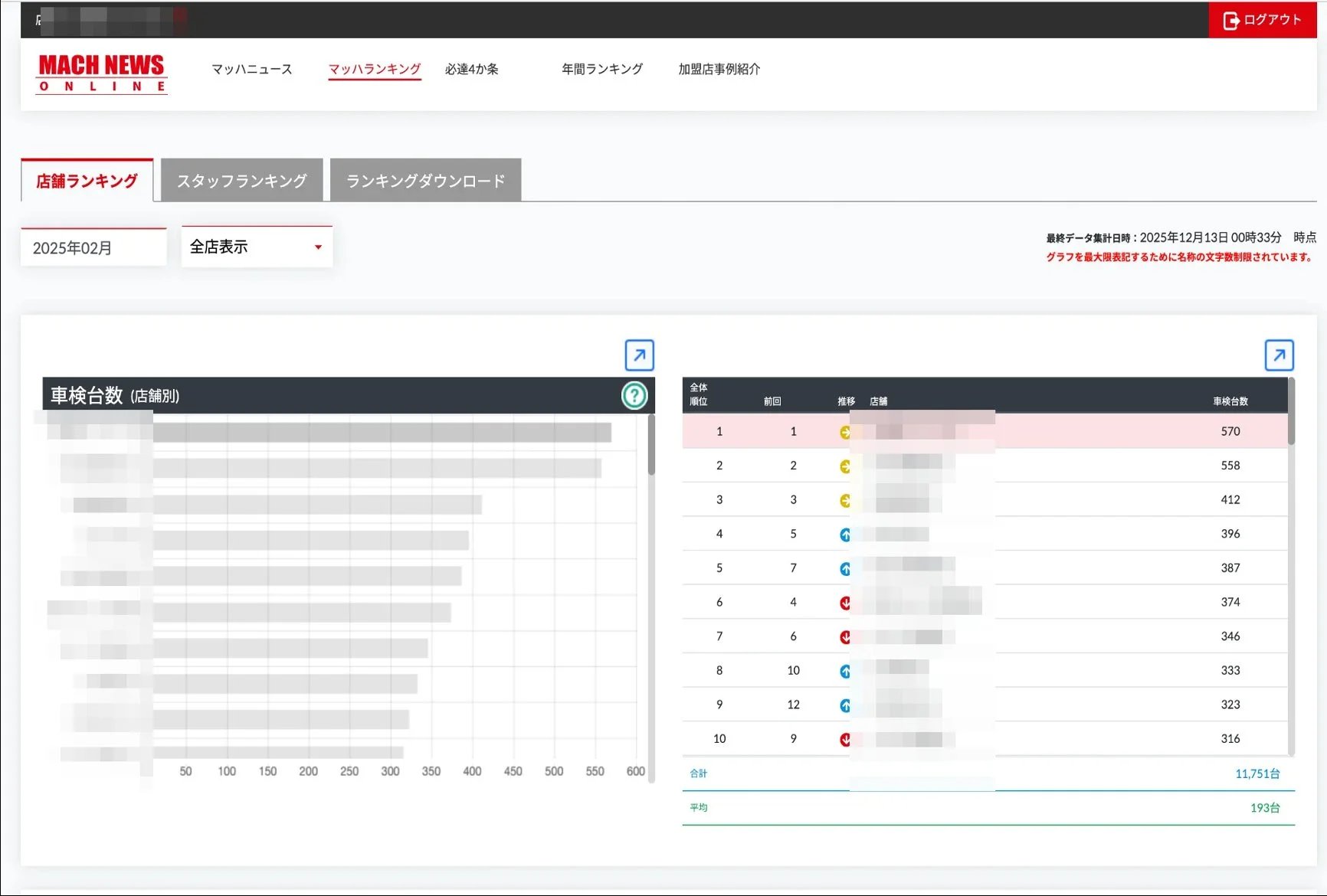Click the yellow trend icon for rank 3
The height and width of the screenshot is (896, 1327).
click(845, 500)
